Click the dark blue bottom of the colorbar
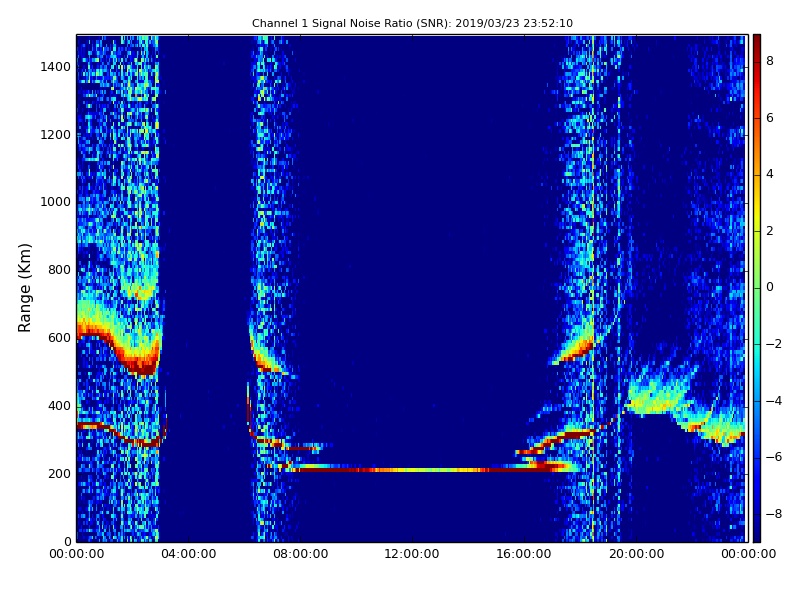The width and height of the screenshot is (800, 600). 757,533
